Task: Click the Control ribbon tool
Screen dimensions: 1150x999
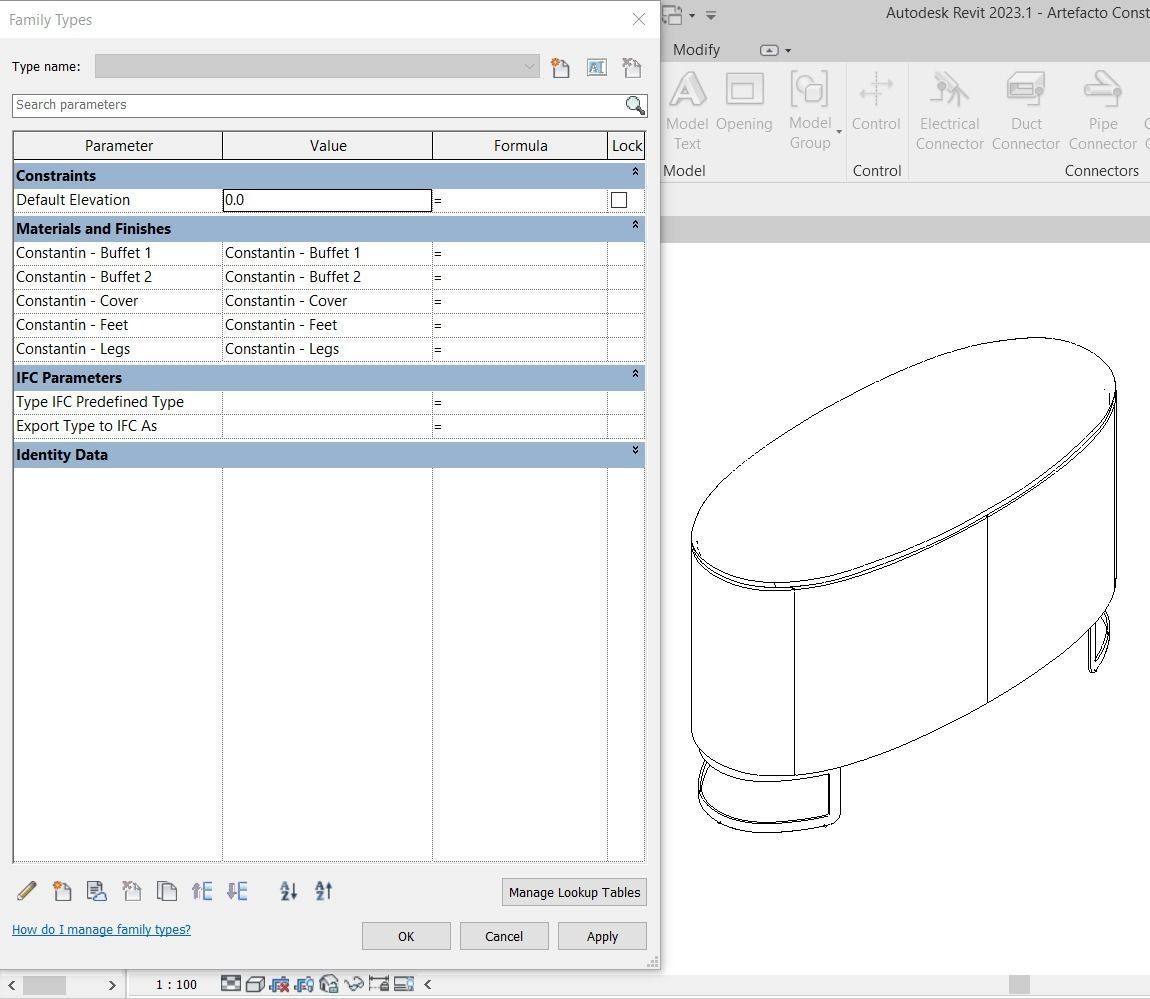Action: (x=876, y=101)
